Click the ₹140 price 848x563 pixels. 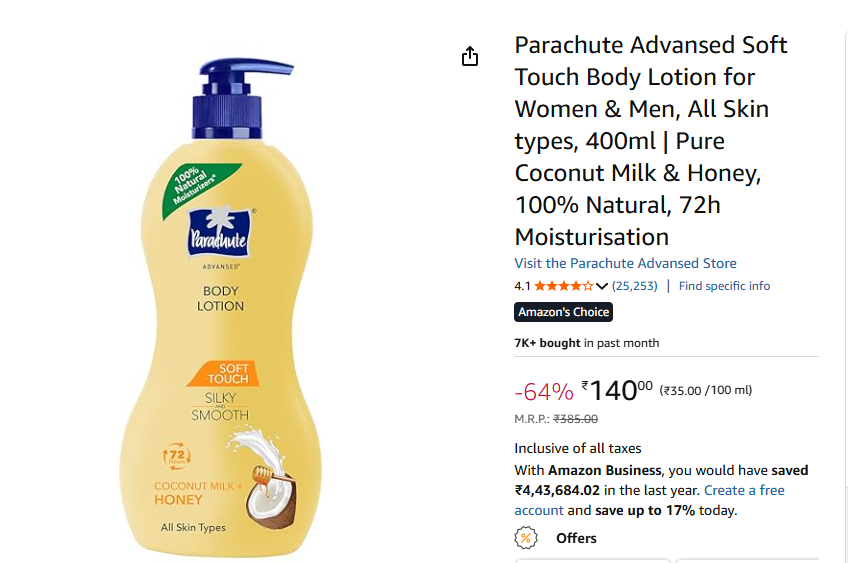point(617,389)
